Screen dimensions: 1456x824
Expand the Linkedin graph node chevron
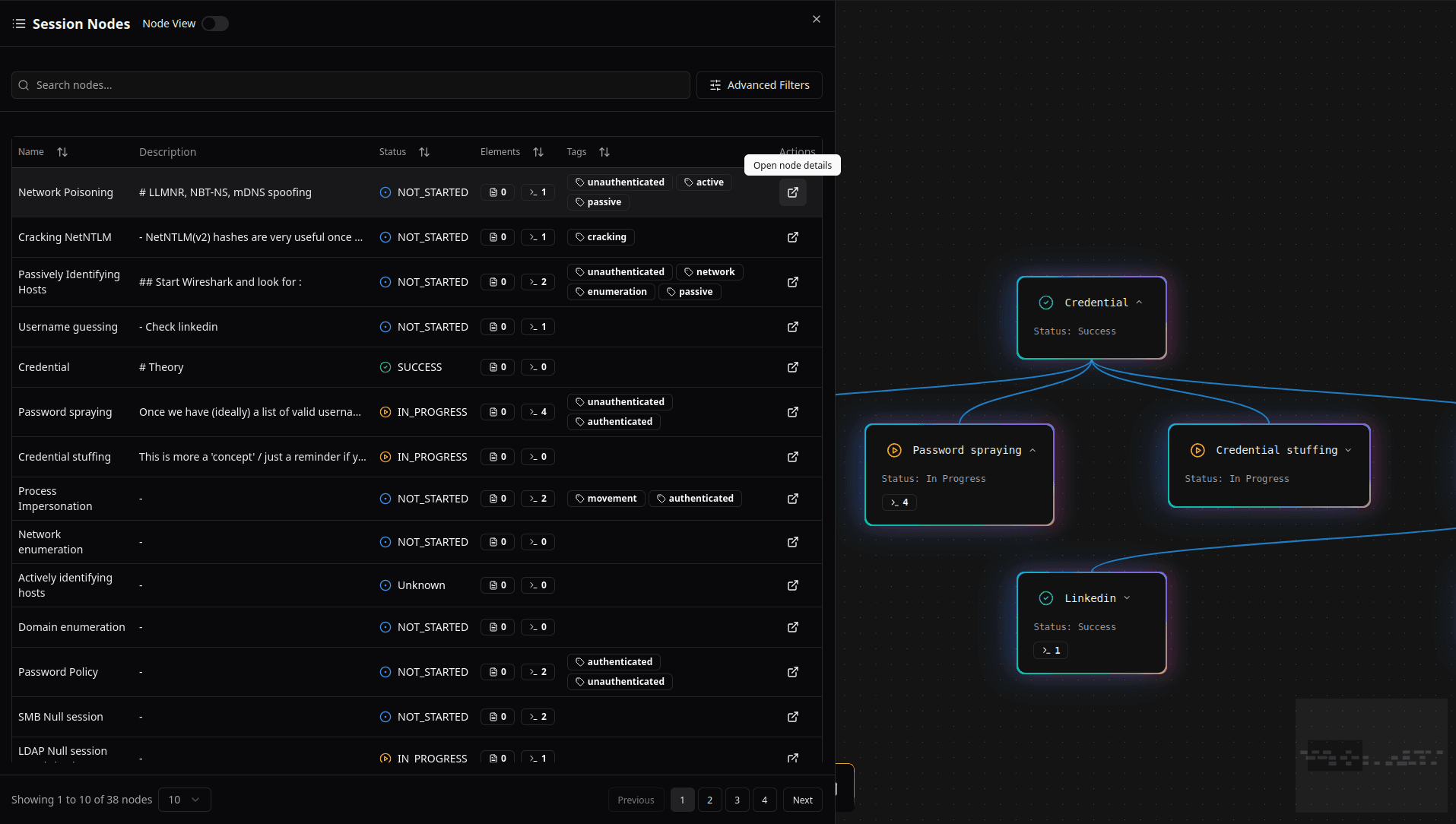(x=1127, y=598)
